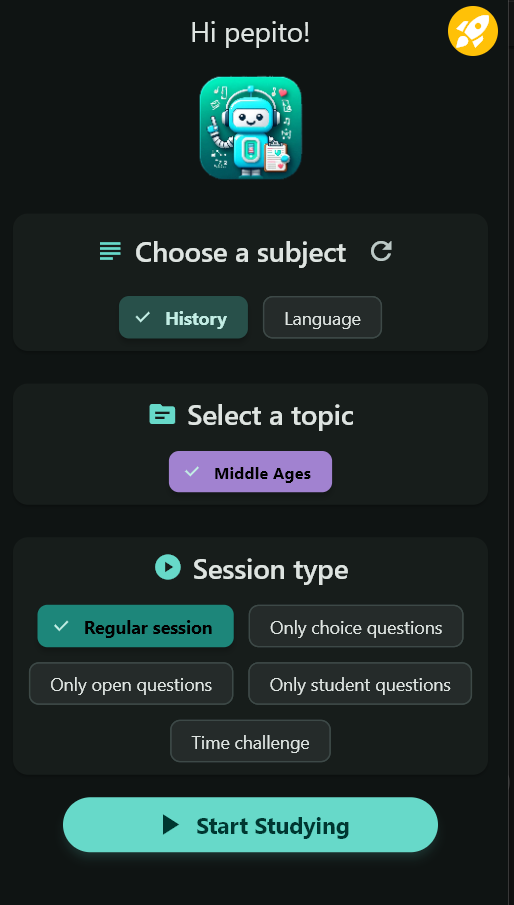Click the yellow rocket icon
The height and width of the screenshot is (905, 514).
coord(472,31)
